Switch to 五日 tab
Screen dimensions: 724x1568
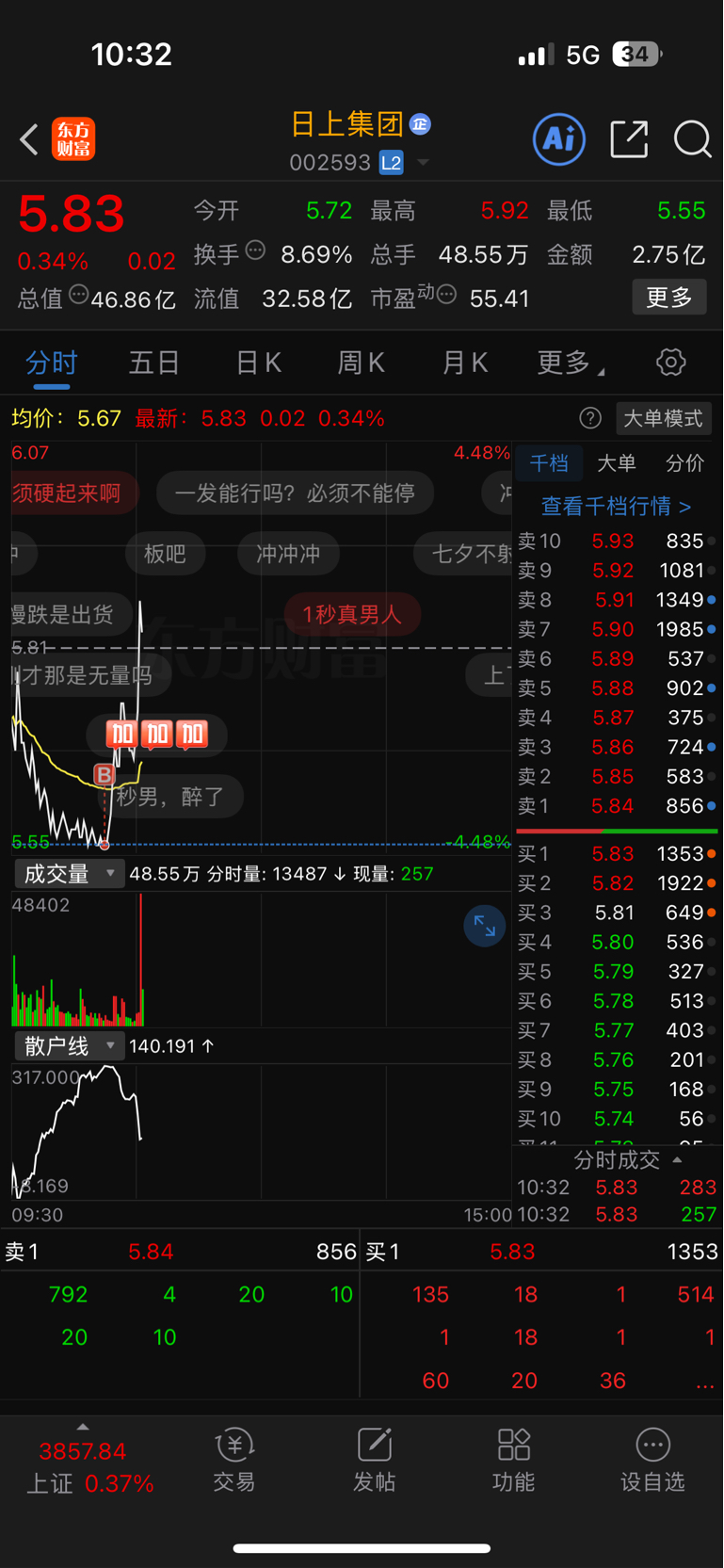point(153,363)
